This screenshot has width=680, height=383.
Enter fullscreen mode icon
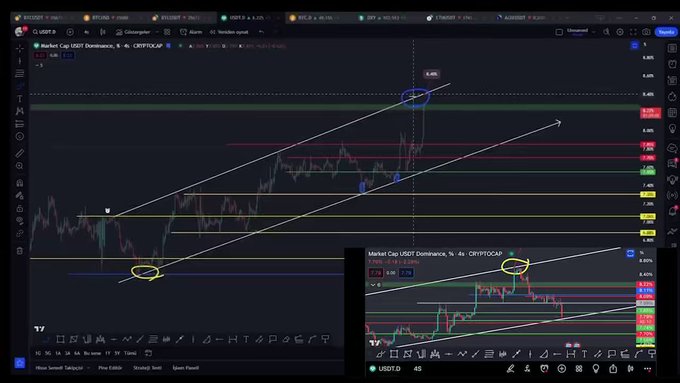click(633, 32)
